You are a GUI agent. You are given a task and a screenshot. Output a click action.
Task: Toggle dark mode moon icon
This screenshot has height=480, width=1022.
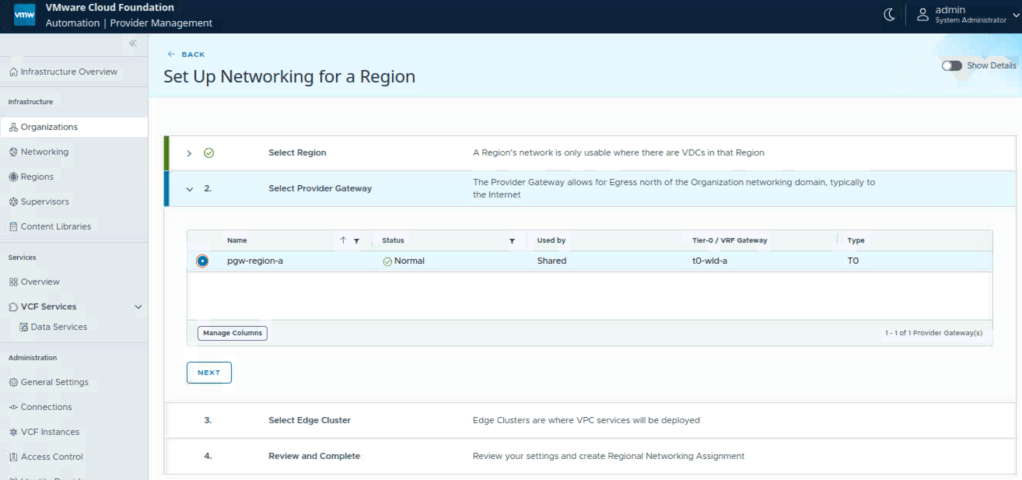[889, 15]
